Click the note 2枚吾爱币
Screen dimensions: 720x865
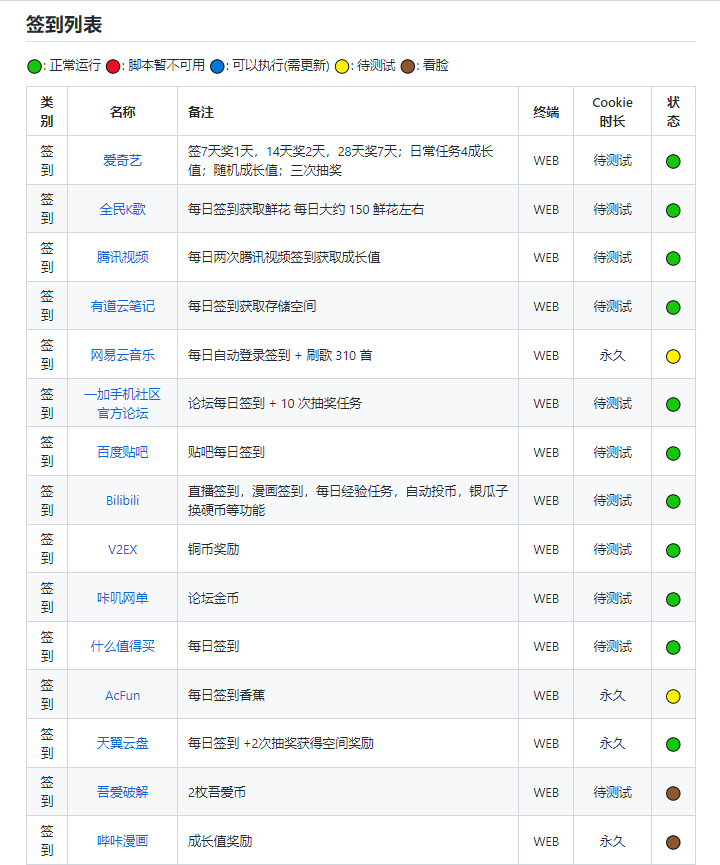click(x=217, y=792)
